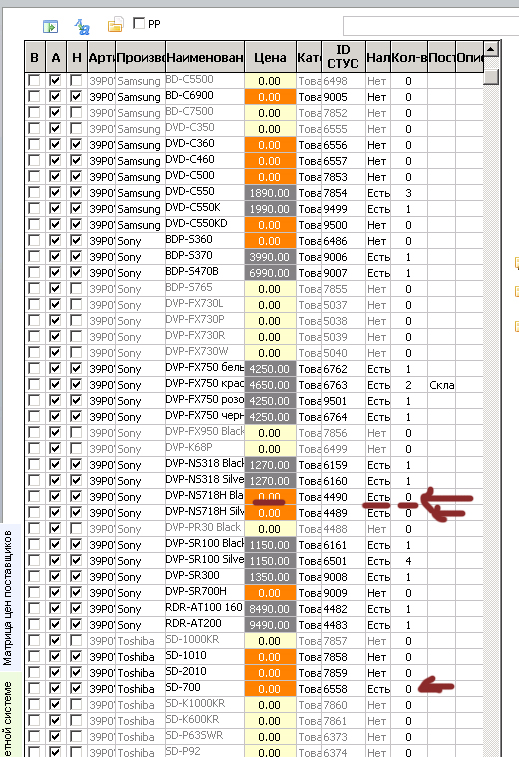The width and height of the screenshot is (519, 757).
Task: Sort by the Цена column header
Action: coord(270,57)
